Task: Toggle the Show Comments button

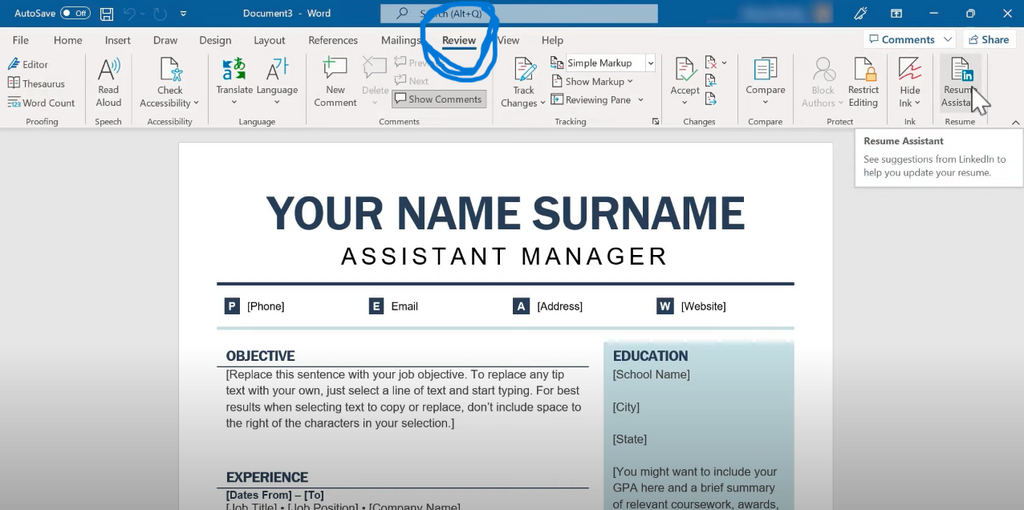Action: point(438,100)
